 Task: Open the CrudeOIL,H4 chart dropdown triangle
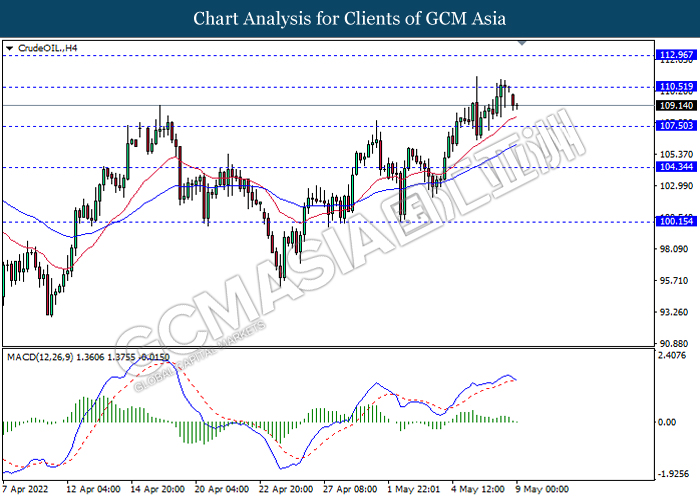coord(10,48)
